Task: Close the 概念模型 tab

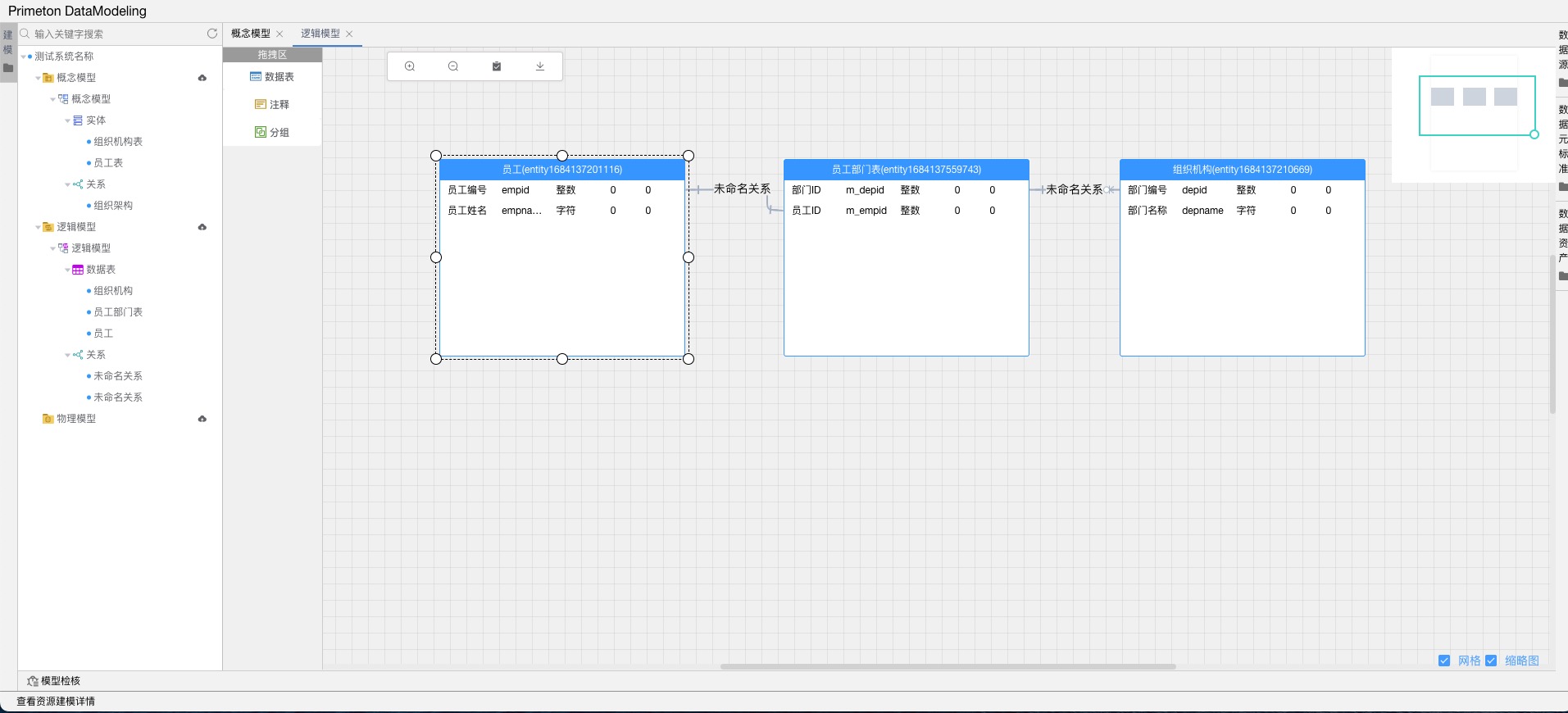Action: pos(280,34)
